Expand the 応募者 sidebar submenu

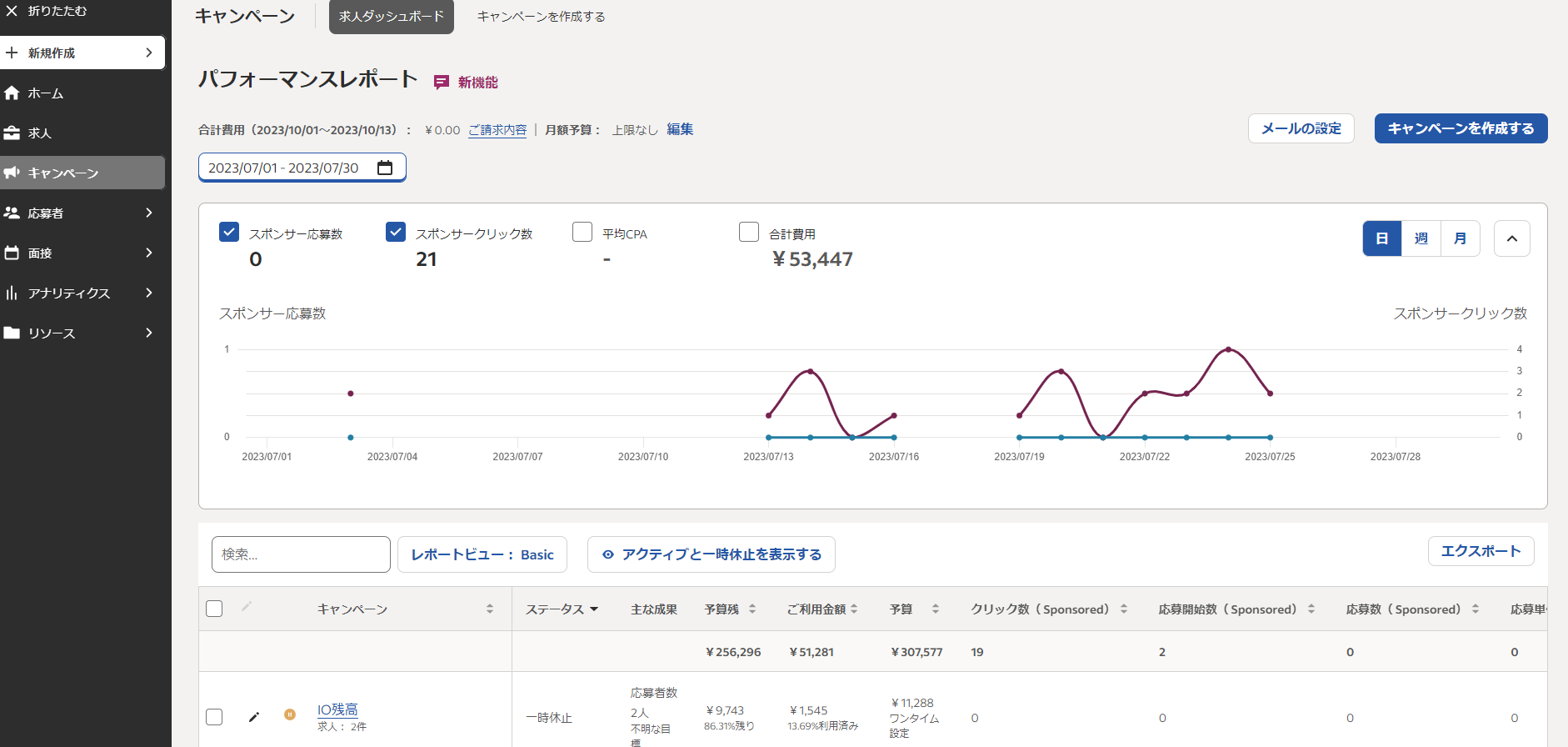click(x=149, y=213)
